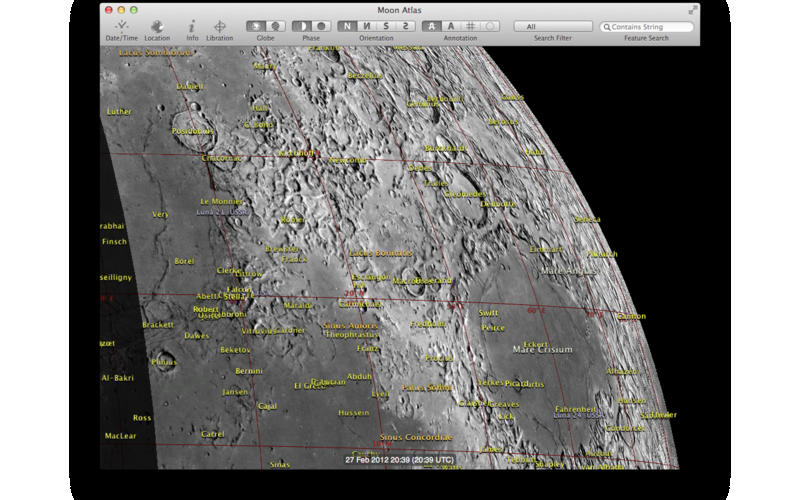The image size is (800, 500).
Task: Open the 27 Feb 2012 20:39 date readout
Action: [x=399, y=460]
